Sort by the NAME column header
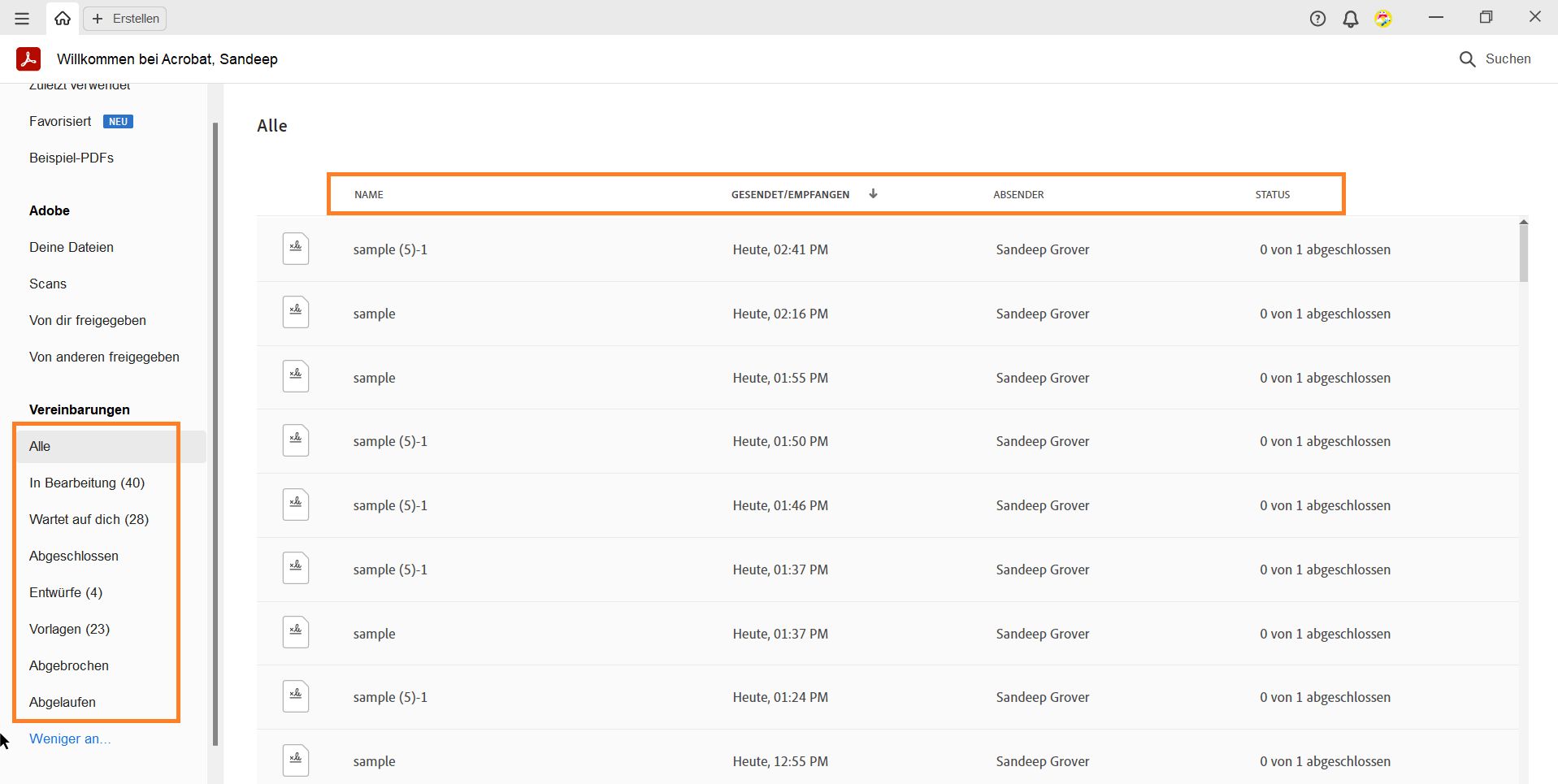This screenshot has height=784, width=1558. (369, 194)
